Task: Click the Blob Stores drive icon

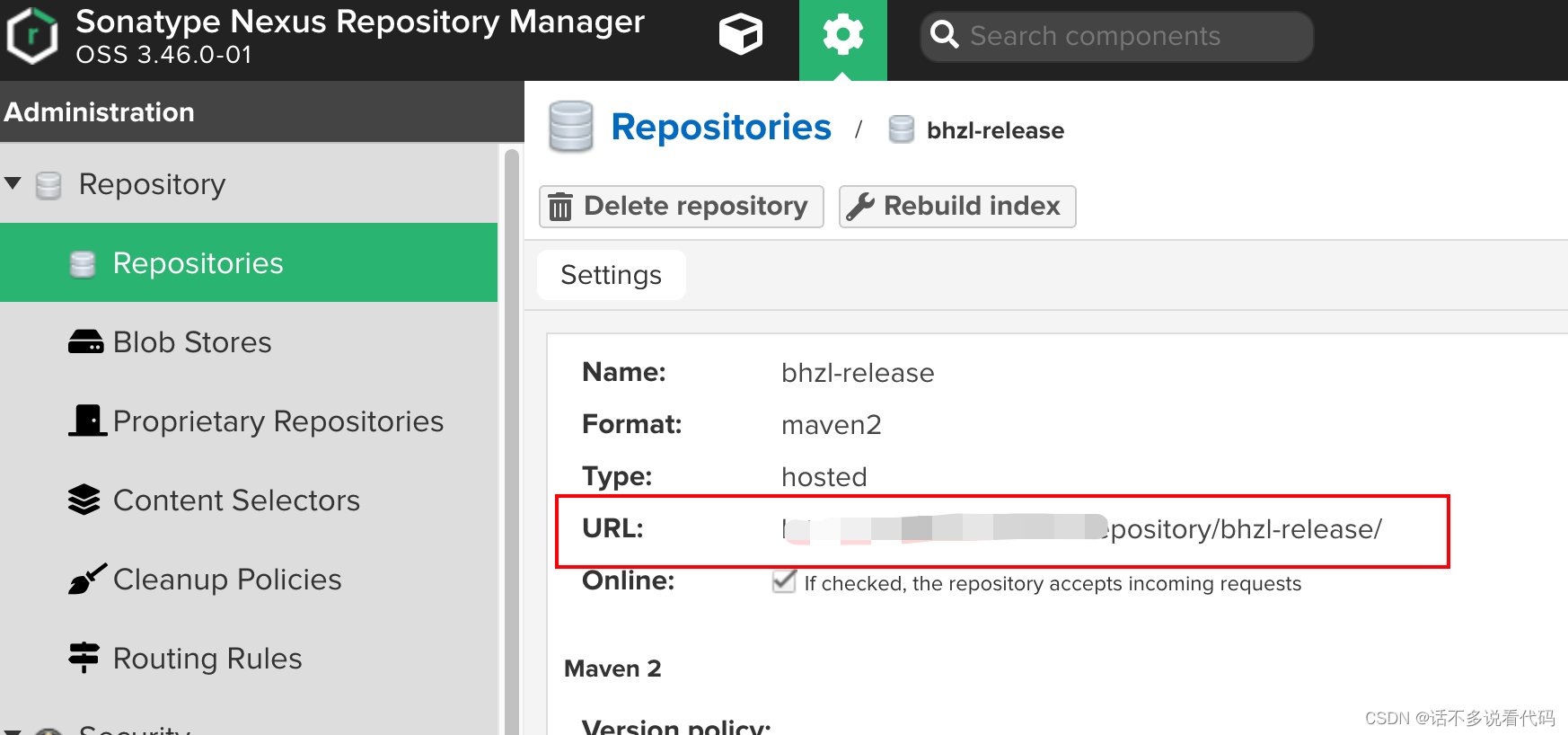Action: tap(86, 342)
